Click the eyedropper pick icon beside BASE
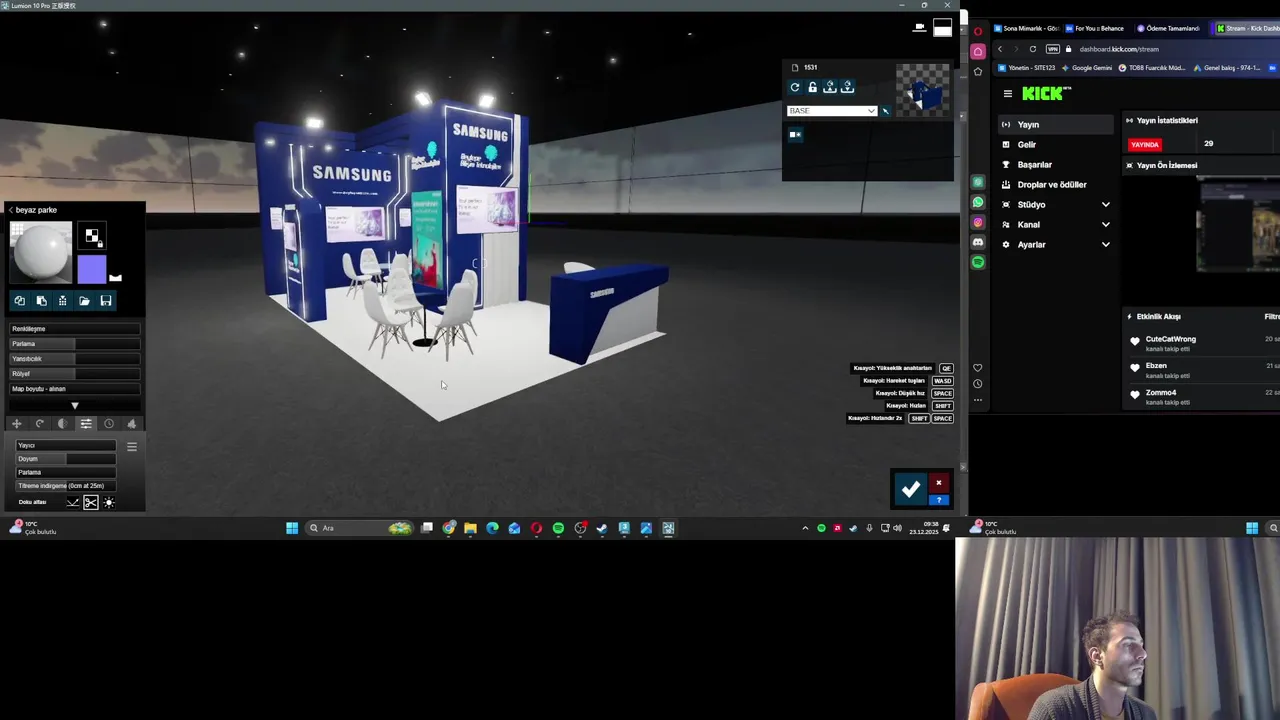Image resolution: width=1280 pixels, height=720 pixels. [885, 111]
